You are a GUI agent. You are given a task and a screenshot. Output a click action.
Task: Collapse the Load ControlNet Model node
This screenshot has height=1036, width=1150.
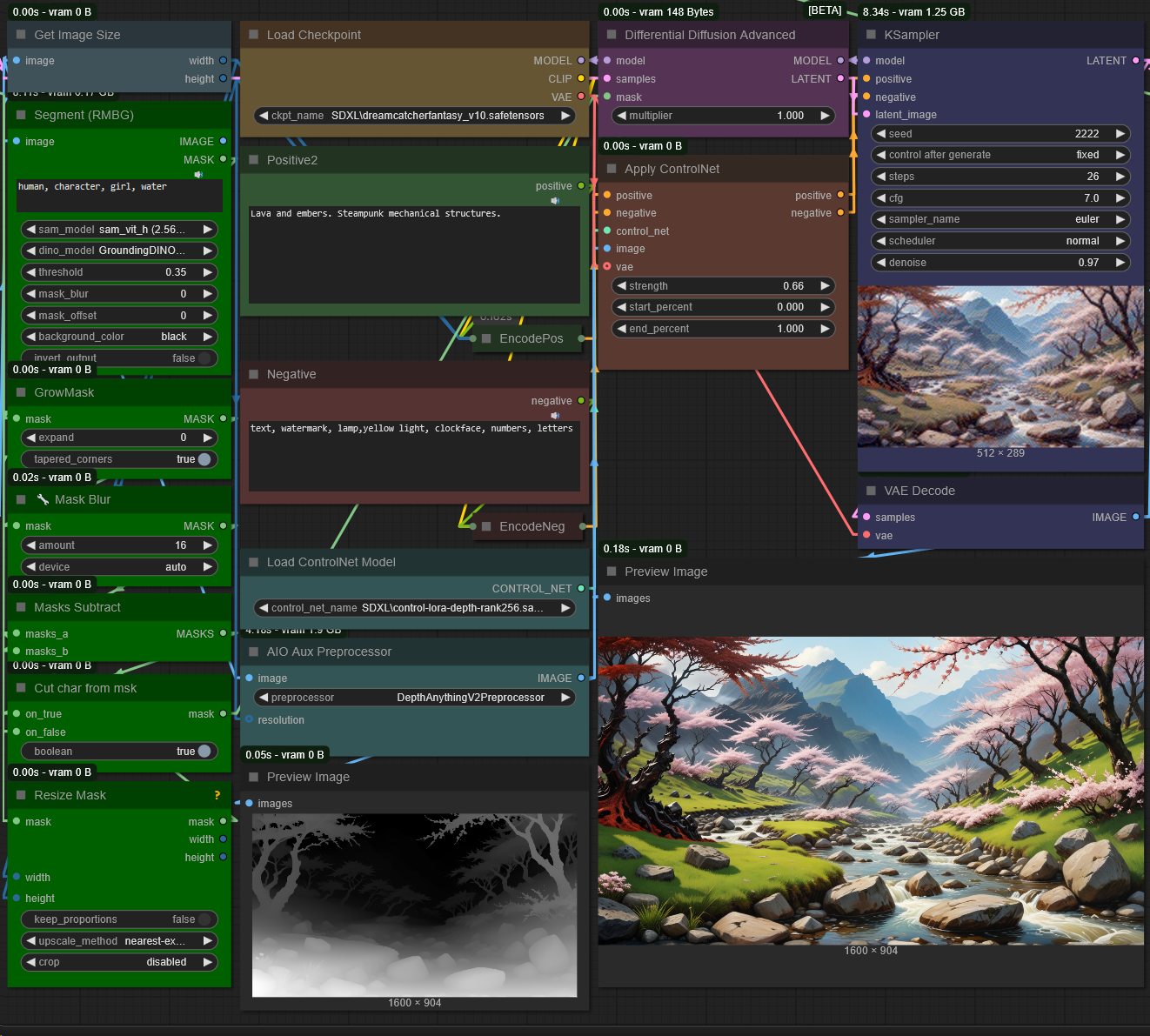[x=254, y=562]
